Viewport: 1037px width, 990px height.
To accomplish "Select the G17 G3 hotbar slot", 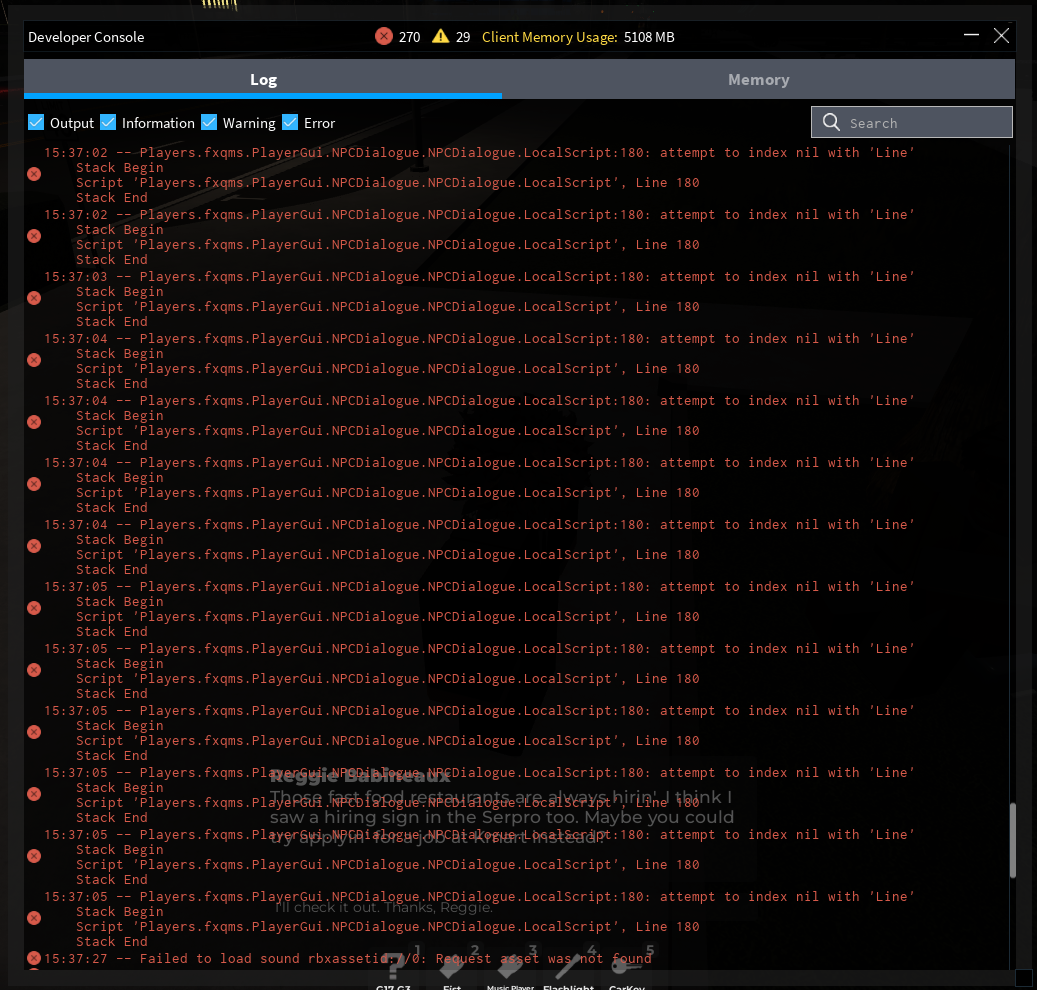I will tap(394, 968).
